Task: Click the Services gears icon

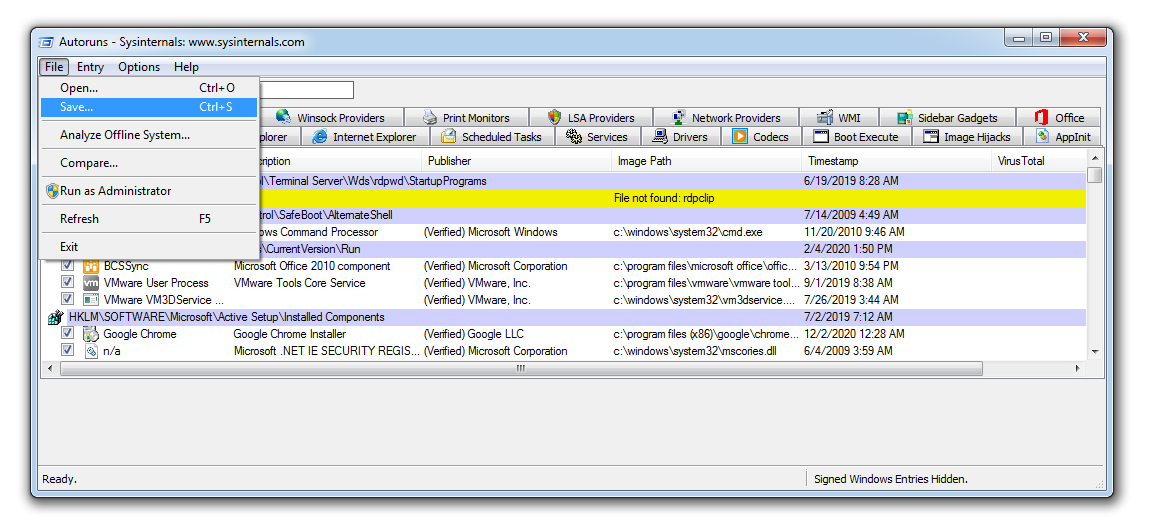Action: click(574, 136)
